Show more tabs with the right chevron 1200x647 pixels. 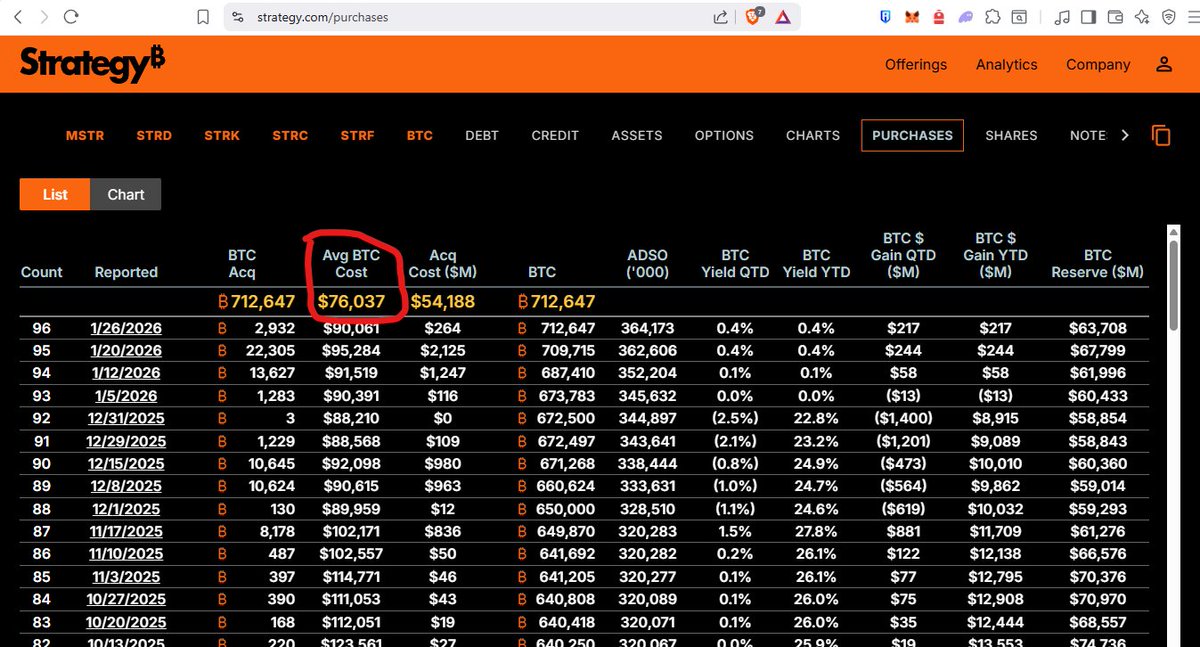click(1125, 135)
